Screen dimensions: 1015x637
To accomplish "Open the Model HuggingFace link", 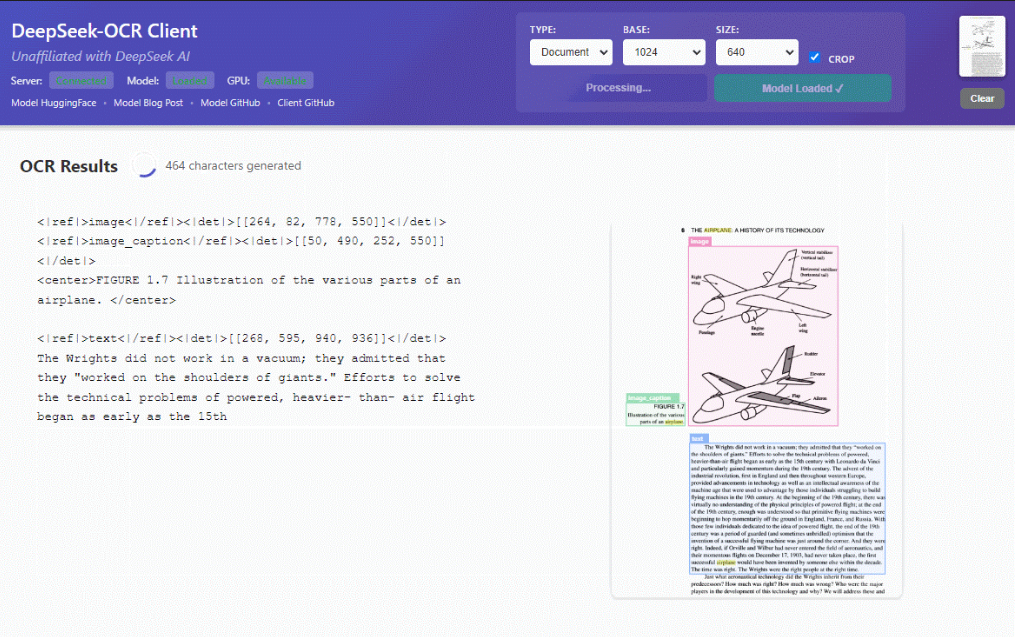I will coord(58,103).
